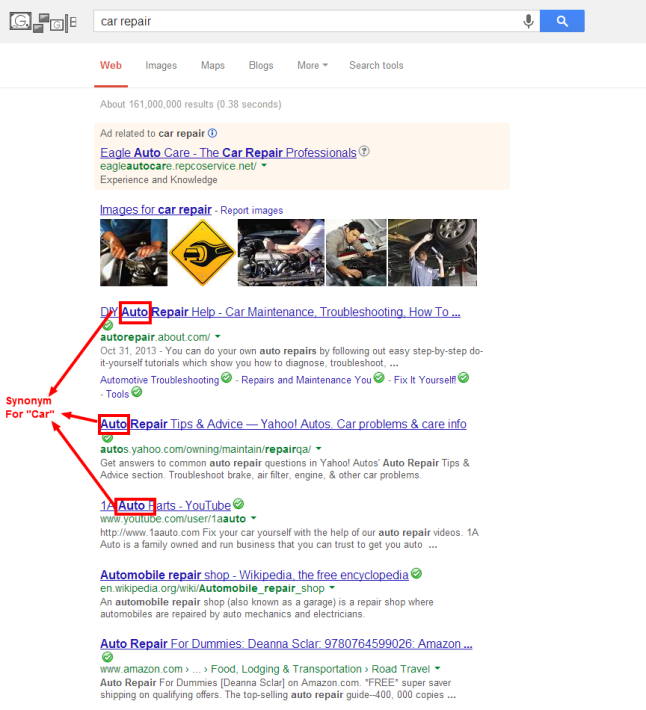This screenshot has height=710, width=646.
Task: Click the green checkmark after Automotive Troubleshooting
Action: click(x=226, y=377)
